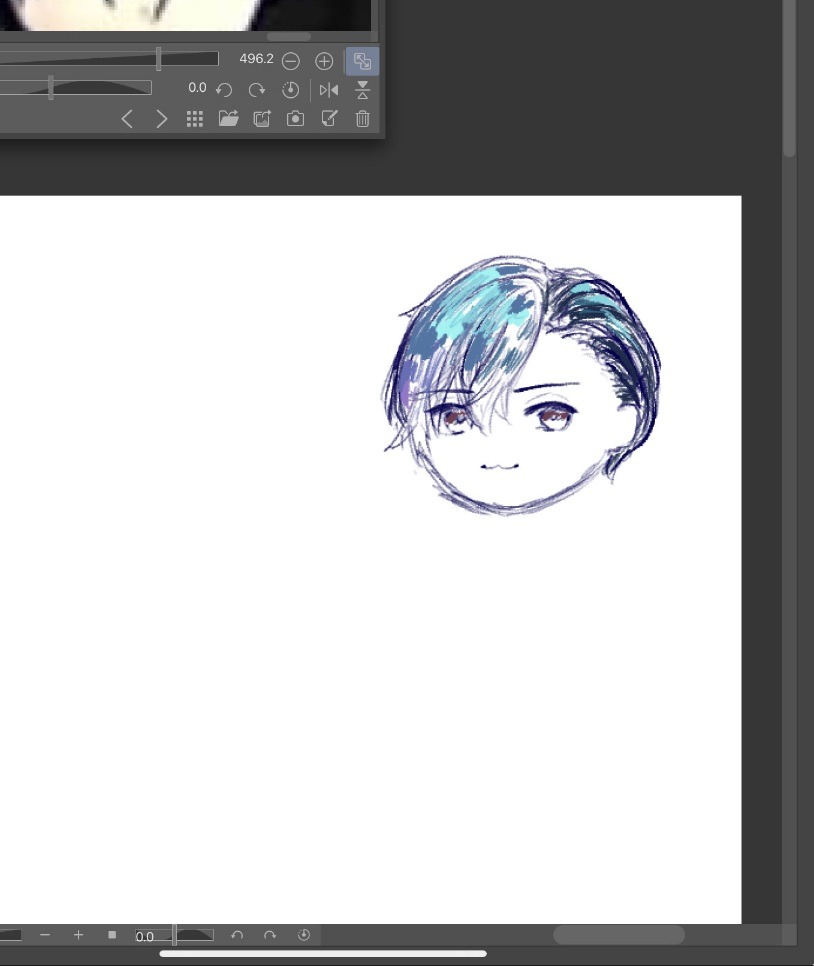Delete the current Sub View image
The width and height of the screenshot is (814, 966).
click(362, 119)
